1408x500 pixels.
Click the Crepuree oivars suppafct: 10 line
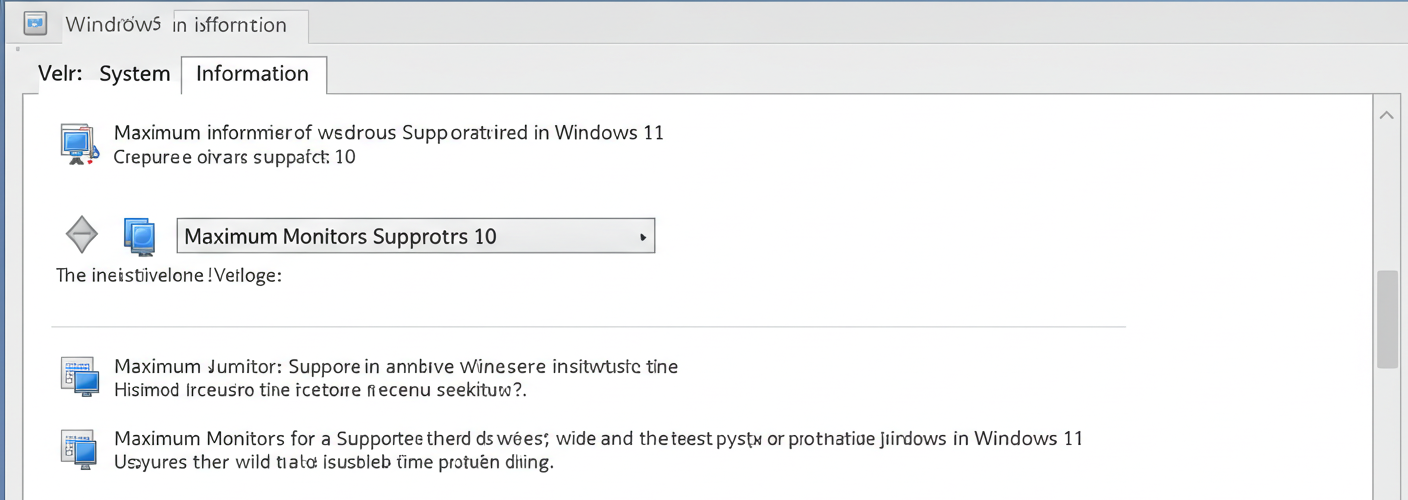(x=234, y=157)
